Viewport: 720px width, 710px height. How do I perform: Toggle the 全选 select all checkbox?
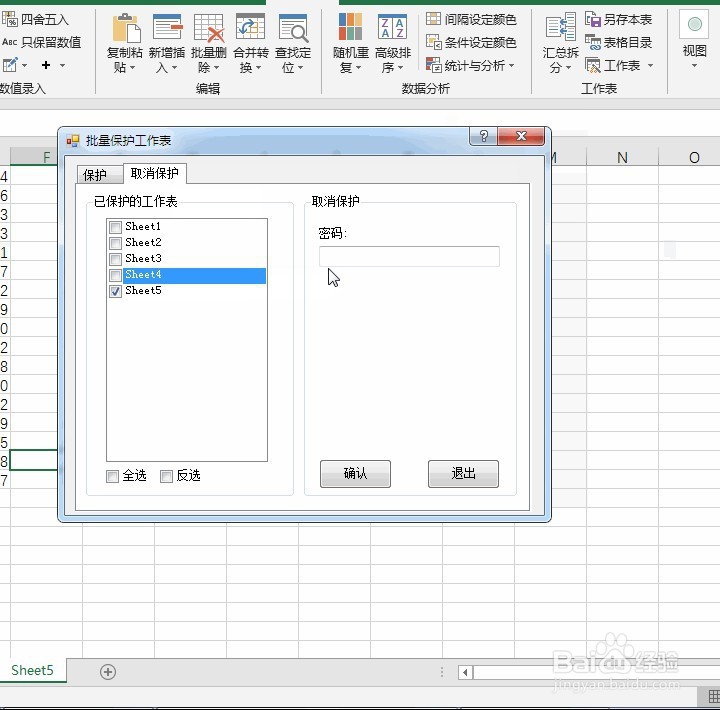click(x=112, y=476)
